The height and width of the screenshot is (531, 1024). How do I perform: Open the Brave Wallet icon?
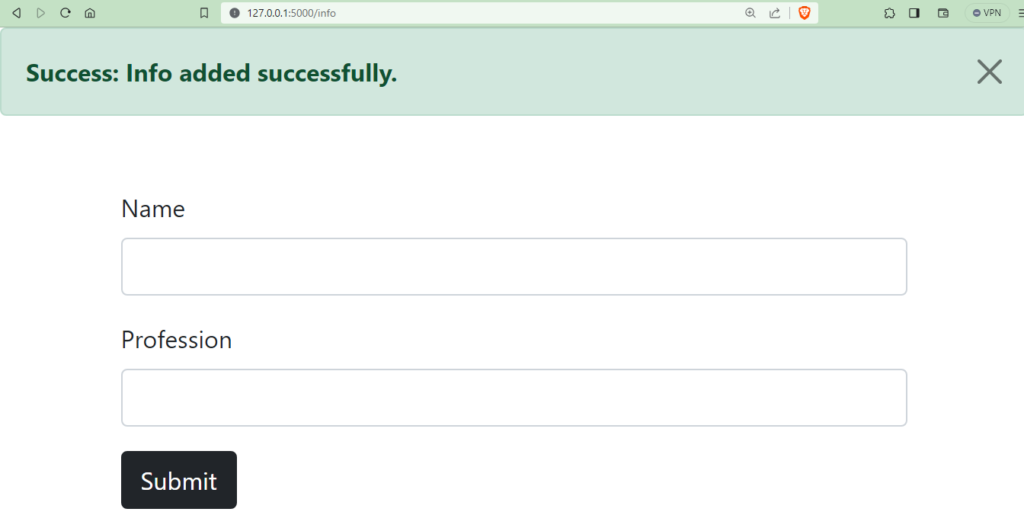(x=943, y=13)
